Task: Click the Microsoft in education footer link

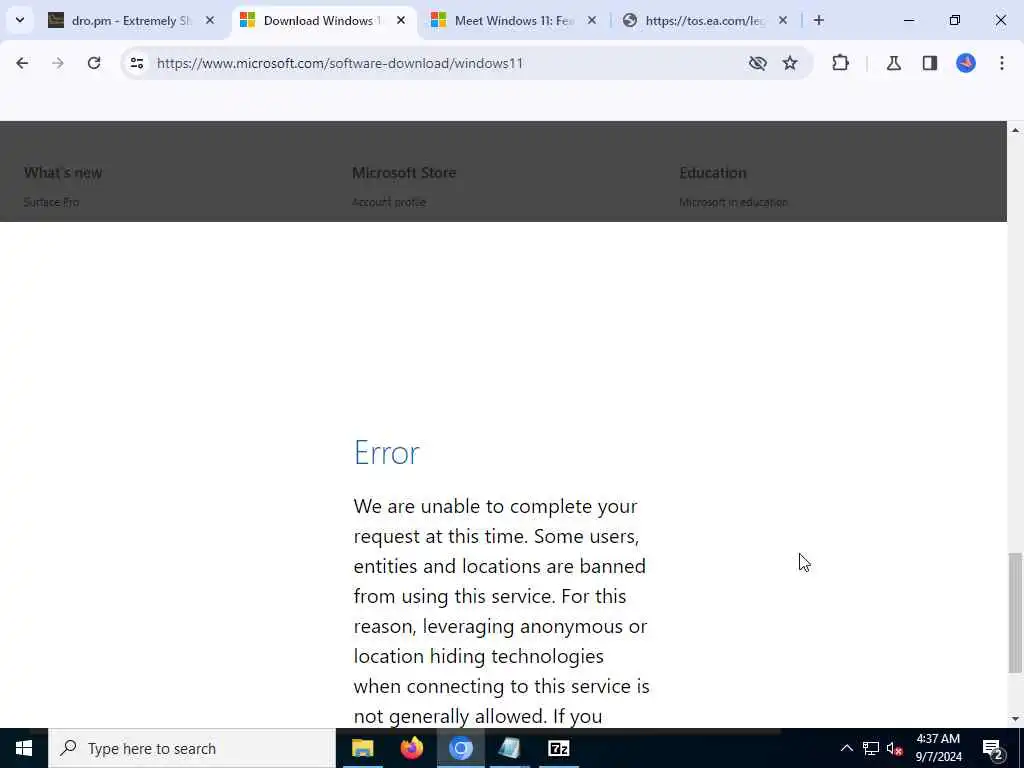Action: click(733, 202)
